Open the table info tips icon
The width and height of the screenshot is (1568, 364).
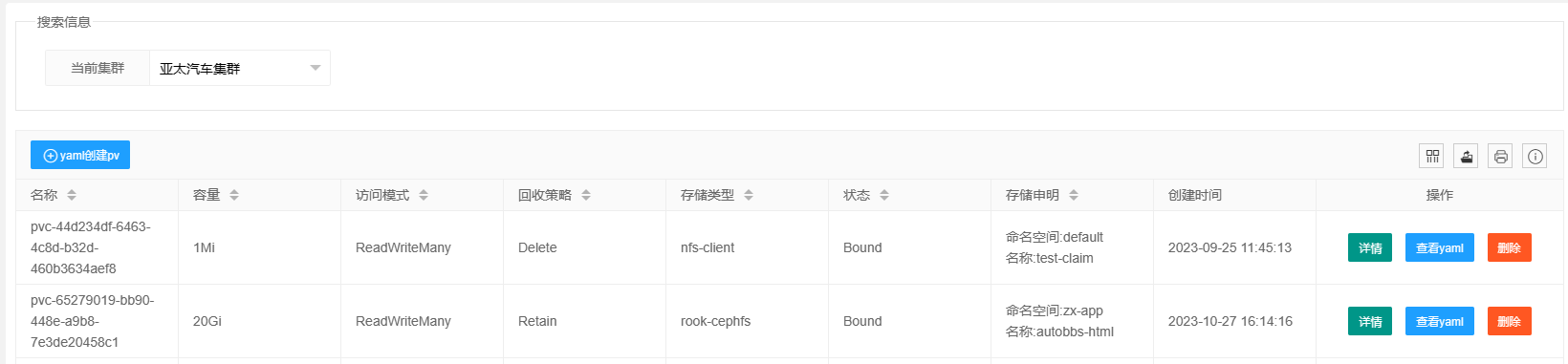[1535, 156]
